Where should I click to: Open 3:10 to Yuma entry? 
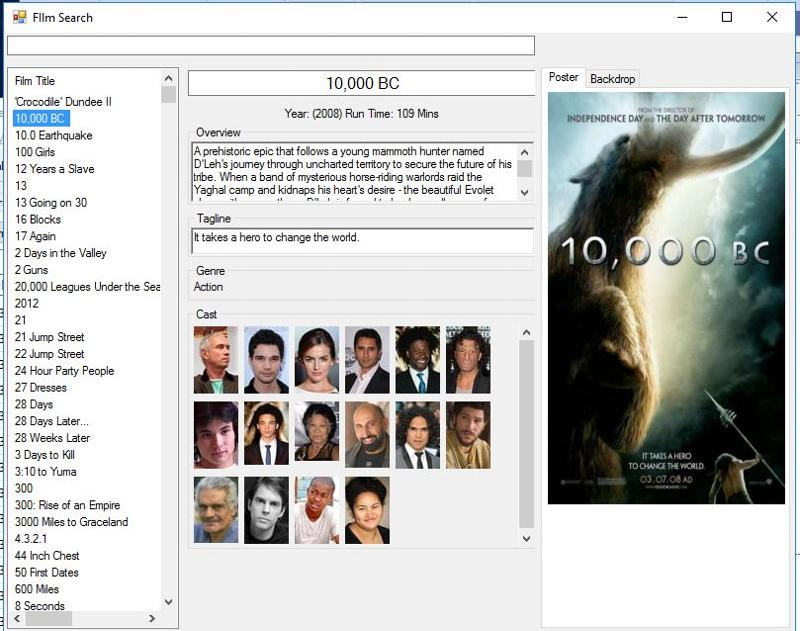pos(45,472)
